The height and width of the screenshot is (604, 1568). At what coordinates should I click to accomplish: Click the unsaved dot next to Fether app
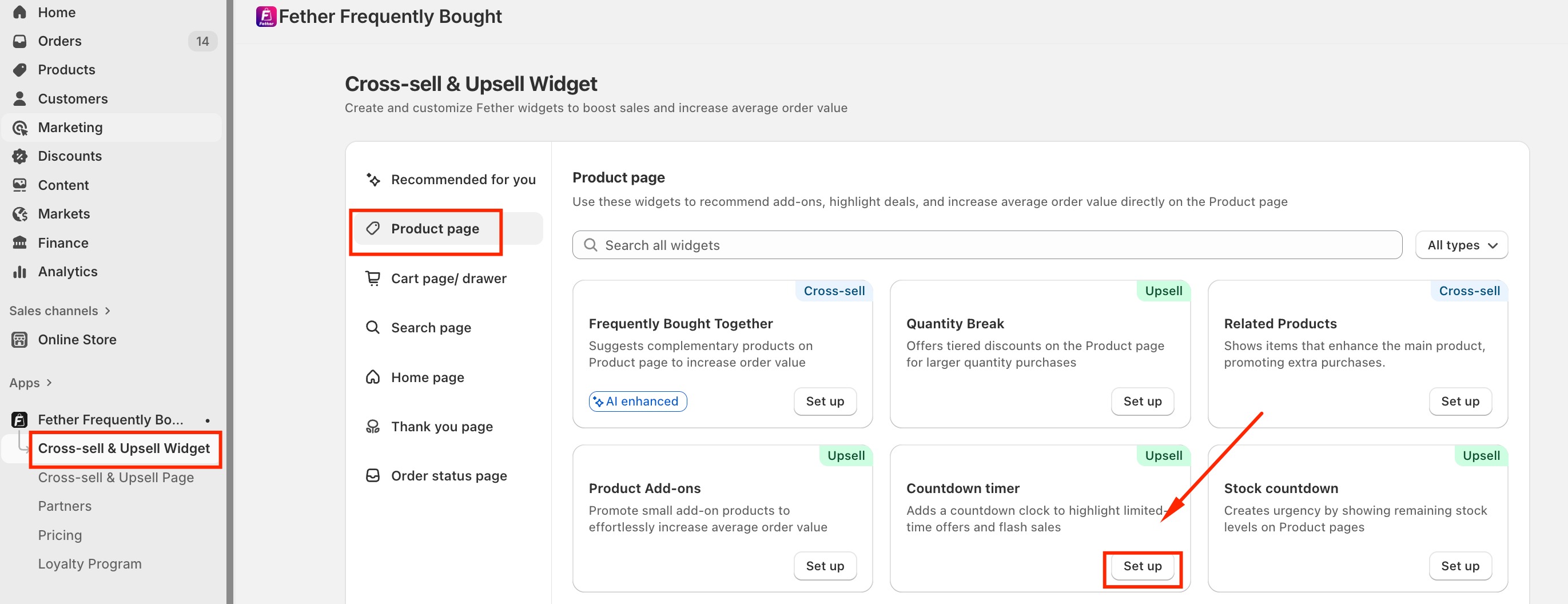point(208,420)
